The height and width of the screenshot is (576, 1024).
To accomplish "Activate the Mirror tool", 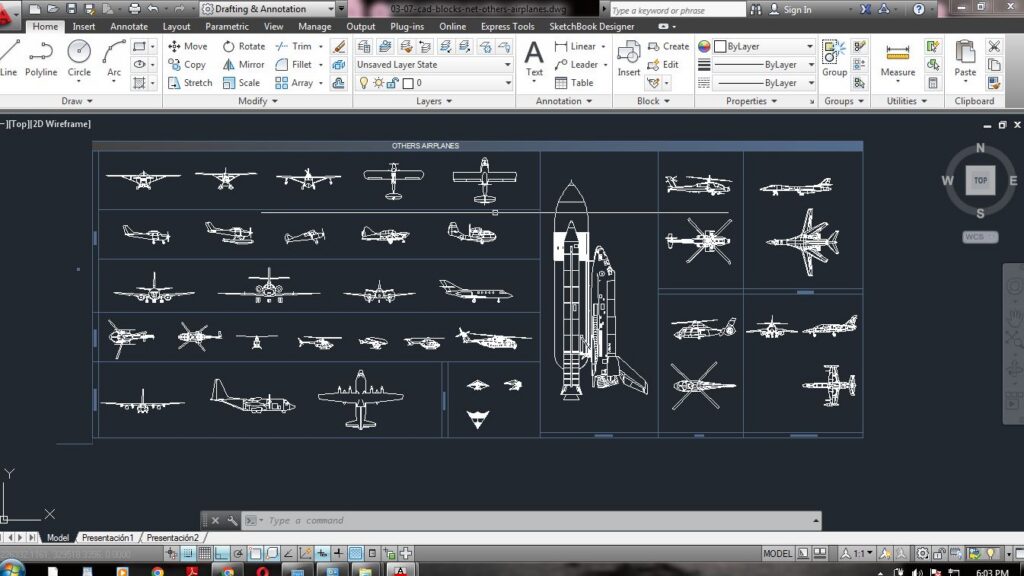I will pos(244,65).
